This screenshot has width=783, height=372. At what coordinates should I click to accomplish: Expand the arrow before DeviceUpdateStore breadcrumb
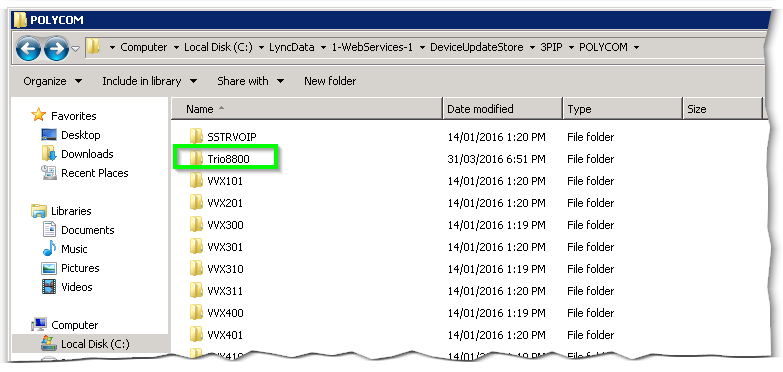[x=421, y=48]
